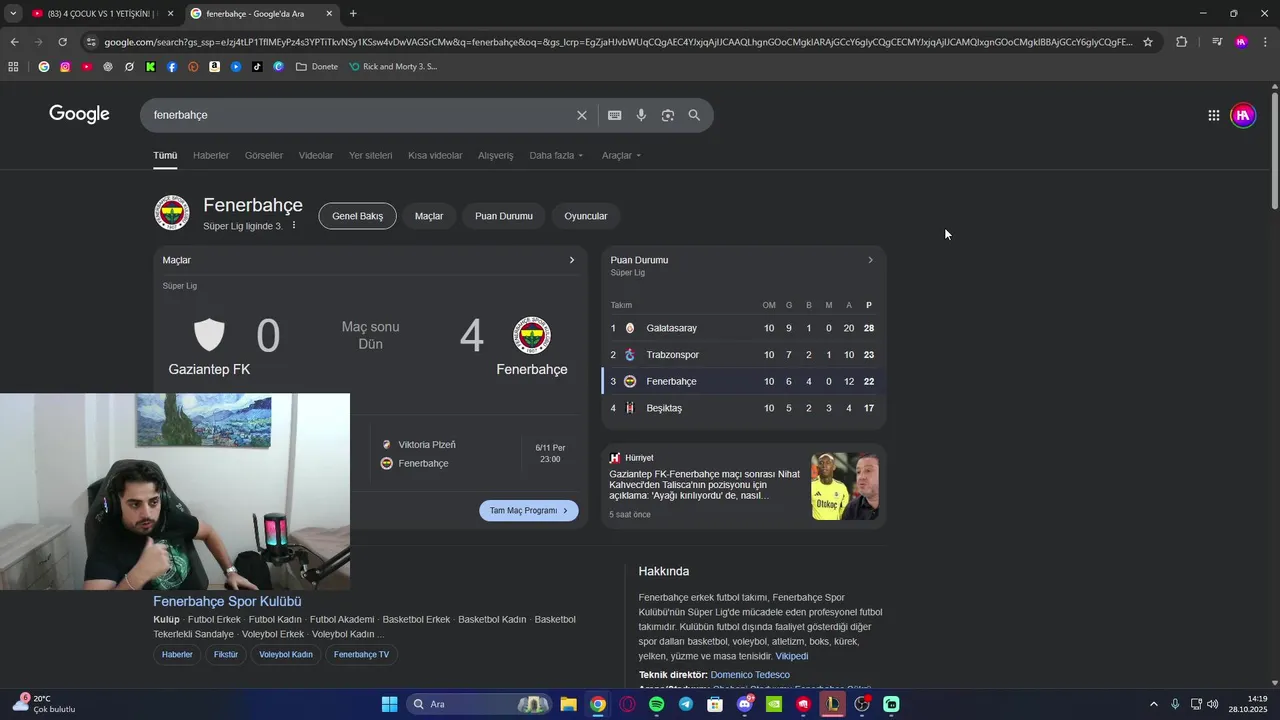The image size is (1280, 720).
Task: Show hidden system tray icons
Action: click(x=1153, y=704)
